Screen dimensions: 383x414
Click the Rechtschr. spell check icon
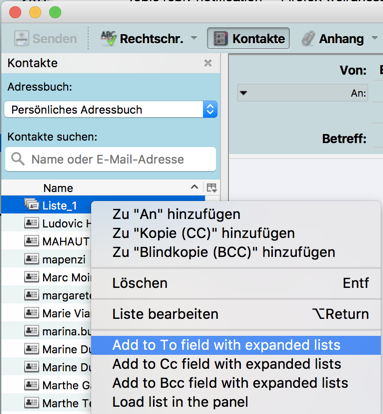(x=109, y=38)
